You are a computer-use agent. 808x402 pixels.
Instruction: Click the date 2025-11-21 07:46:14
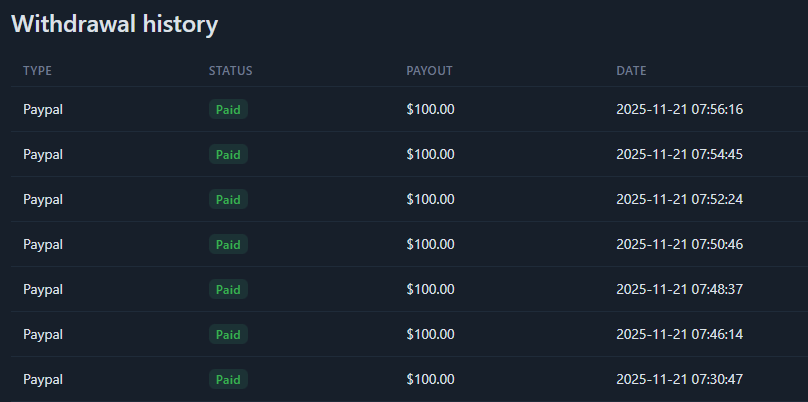tap(679, 334)
